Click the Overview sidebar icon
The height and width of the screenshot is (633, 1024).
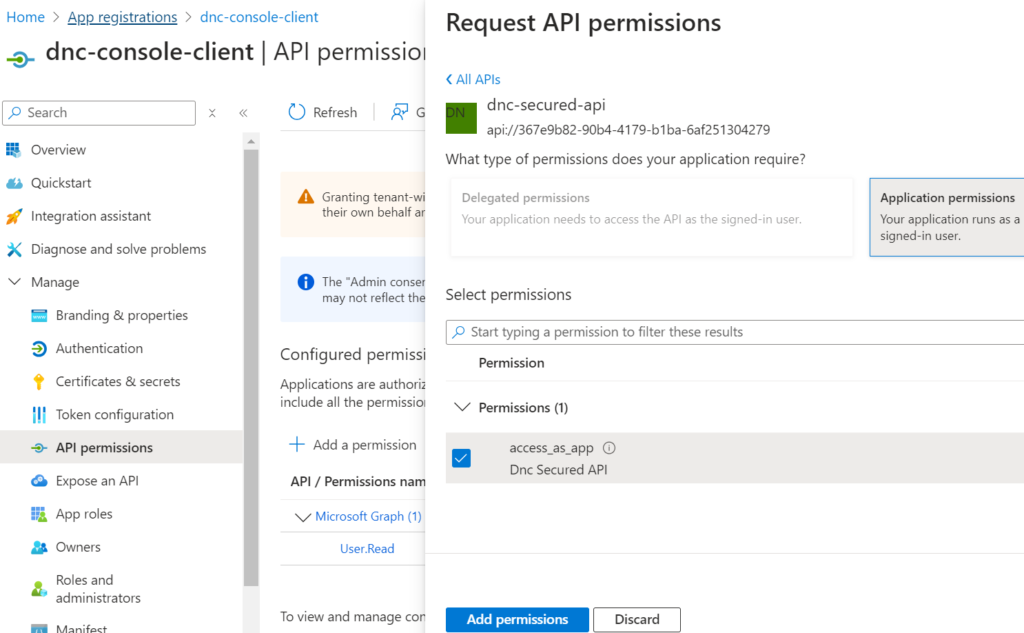click(13, 150)
